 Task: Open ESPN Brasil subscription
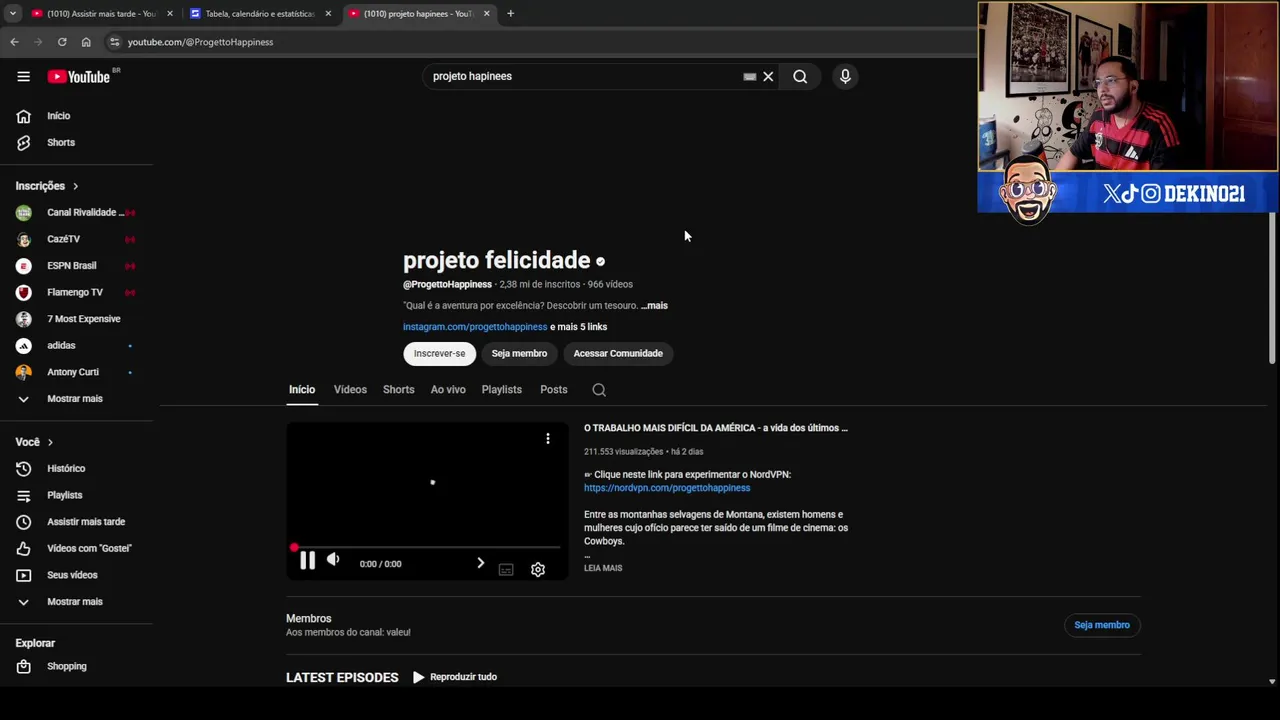tap(76, 266)
